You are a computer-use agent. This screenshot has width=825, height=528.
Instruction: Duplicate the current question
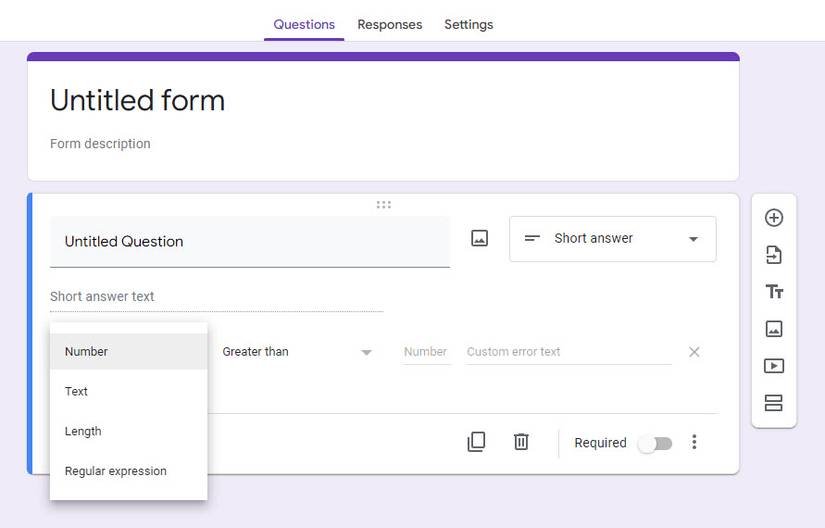point(477,442)
